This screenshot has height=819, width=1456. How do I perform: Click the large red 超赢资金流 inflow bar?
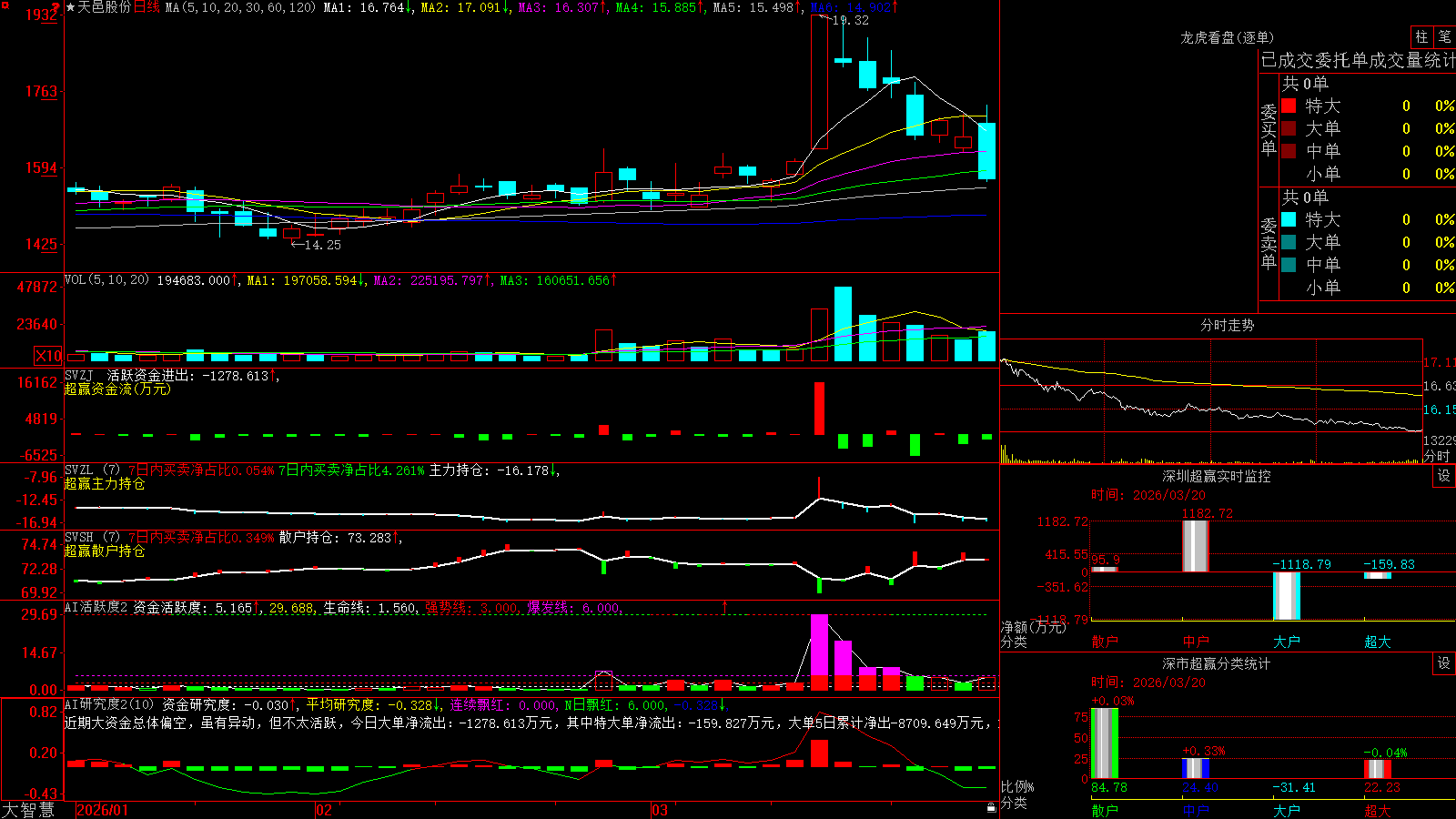coord(819,409)
